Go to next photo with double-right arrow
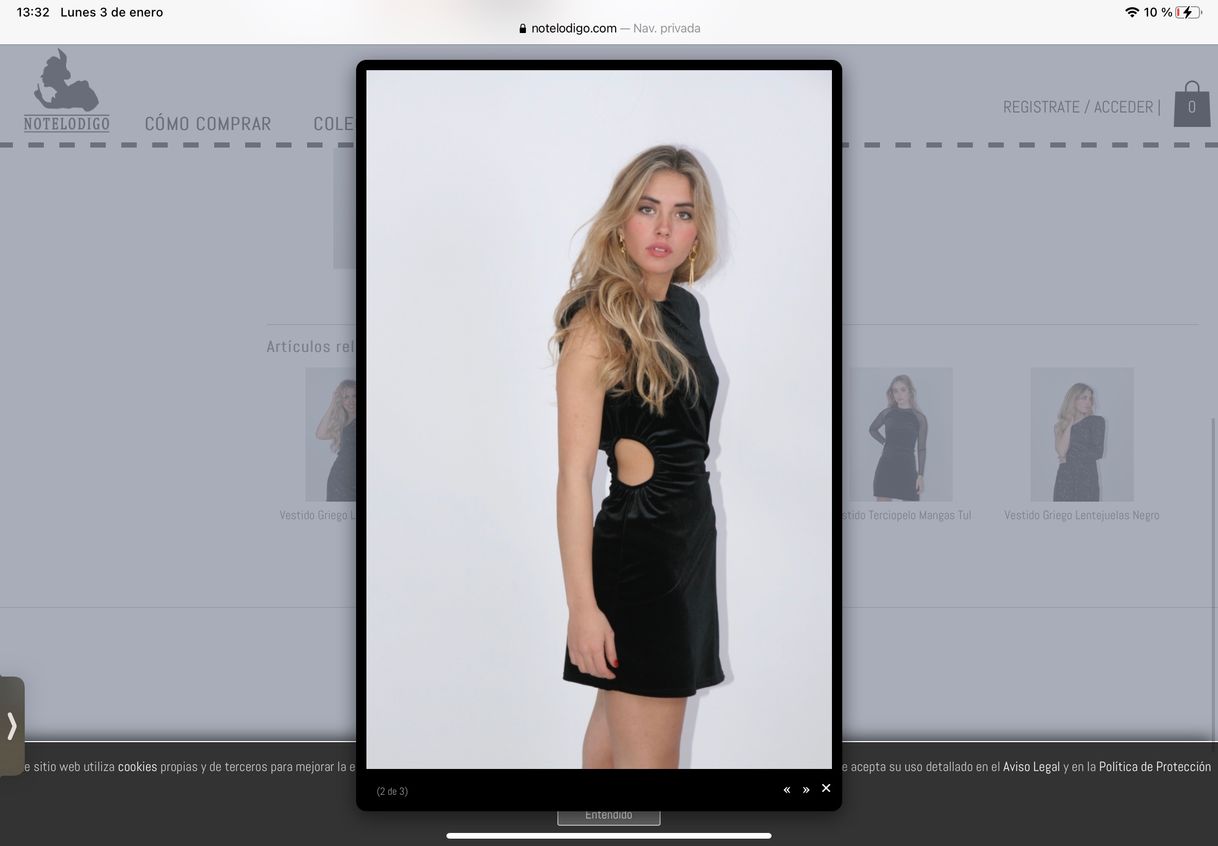 tap(806, 789)
